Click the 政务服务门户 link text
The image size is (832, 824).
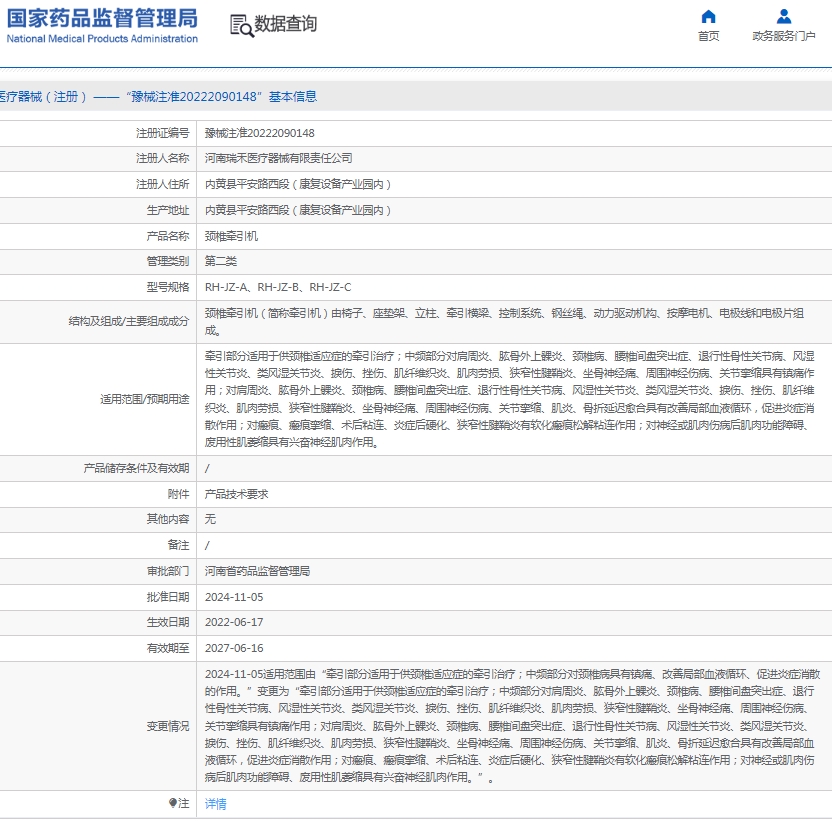[x=784, y=36]
